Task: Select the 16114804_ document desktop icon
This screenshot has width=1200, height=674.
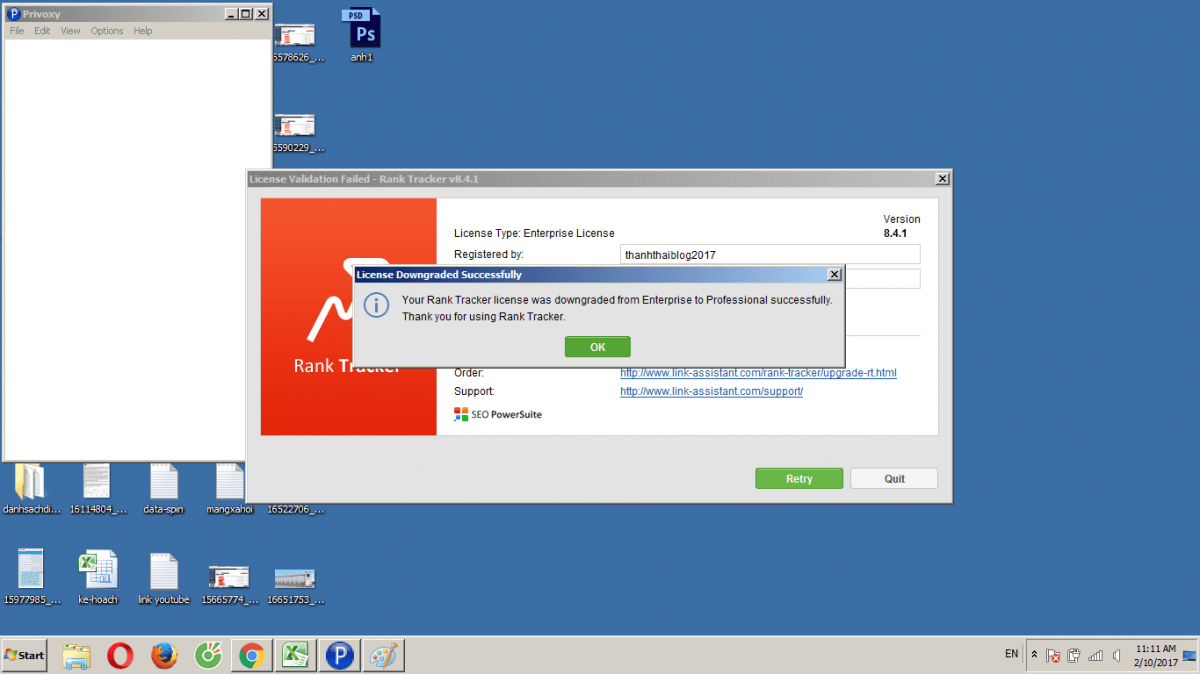Action: [x=97, y=489]
